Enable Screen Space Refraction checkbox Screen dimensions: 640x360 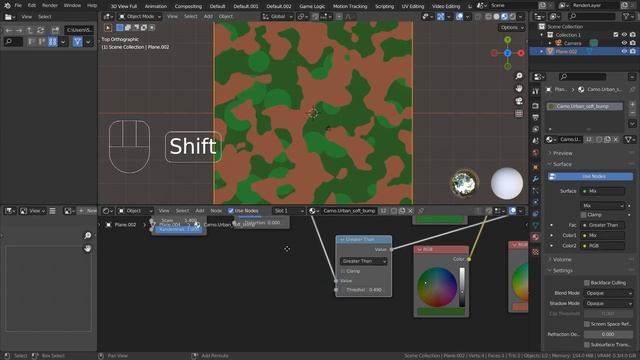click(x=587, y=324)
